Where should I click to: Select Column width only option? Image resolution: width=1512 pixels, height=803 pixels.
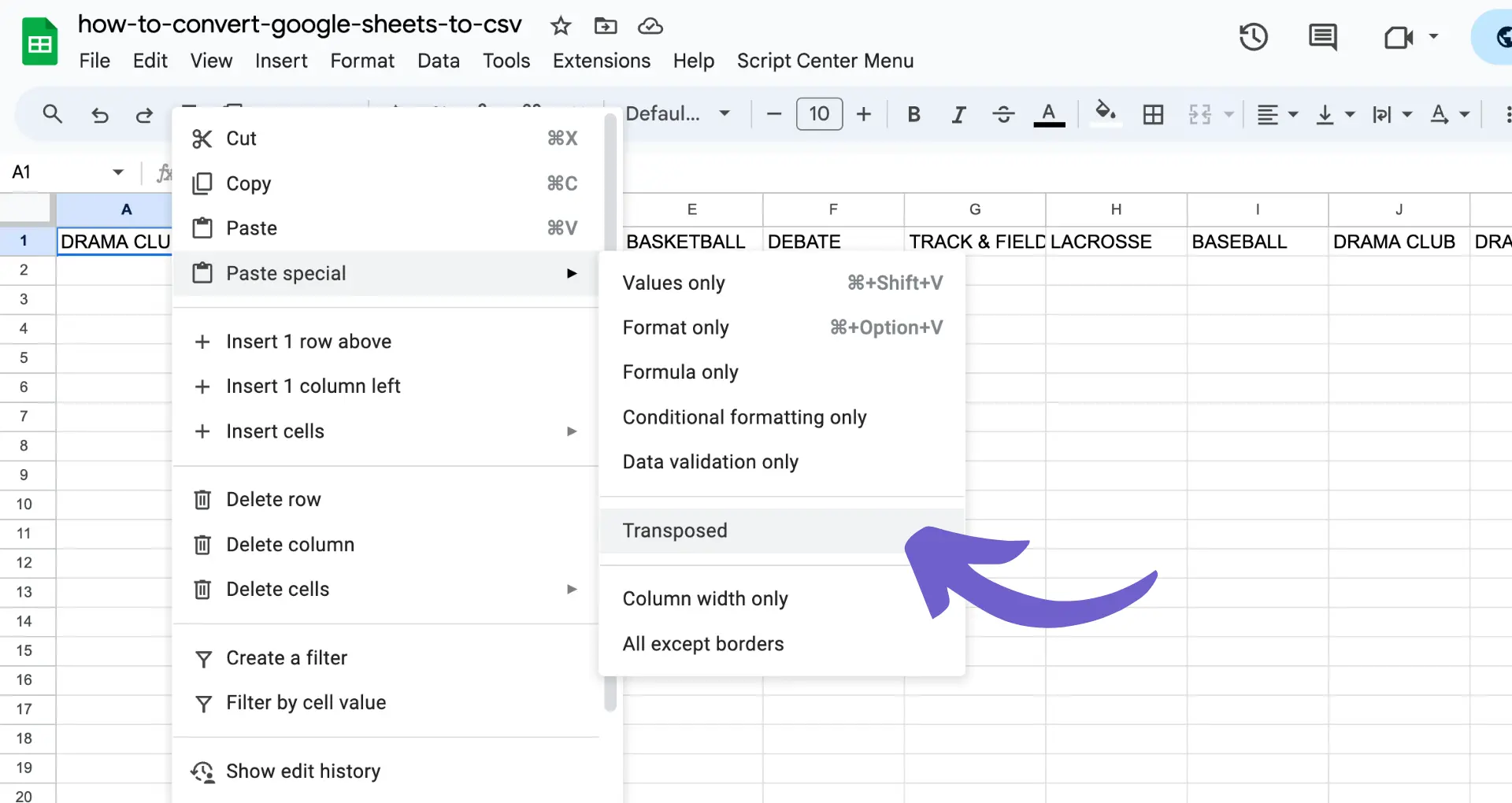782,599
